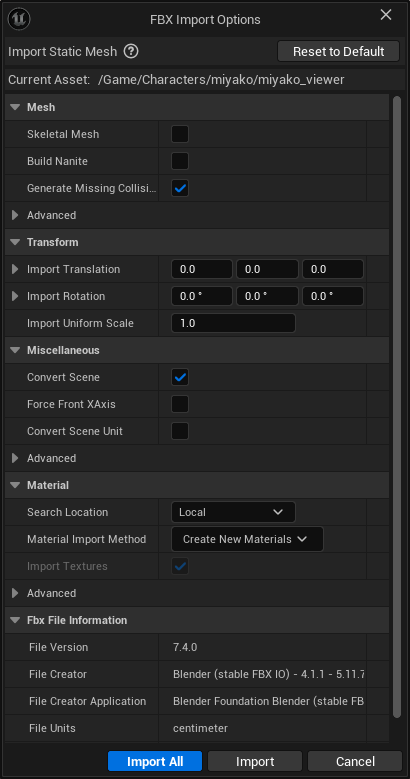Click the Import Translation Z field
410x779 pixels.
pyautogui.click(x=333, y=269)
